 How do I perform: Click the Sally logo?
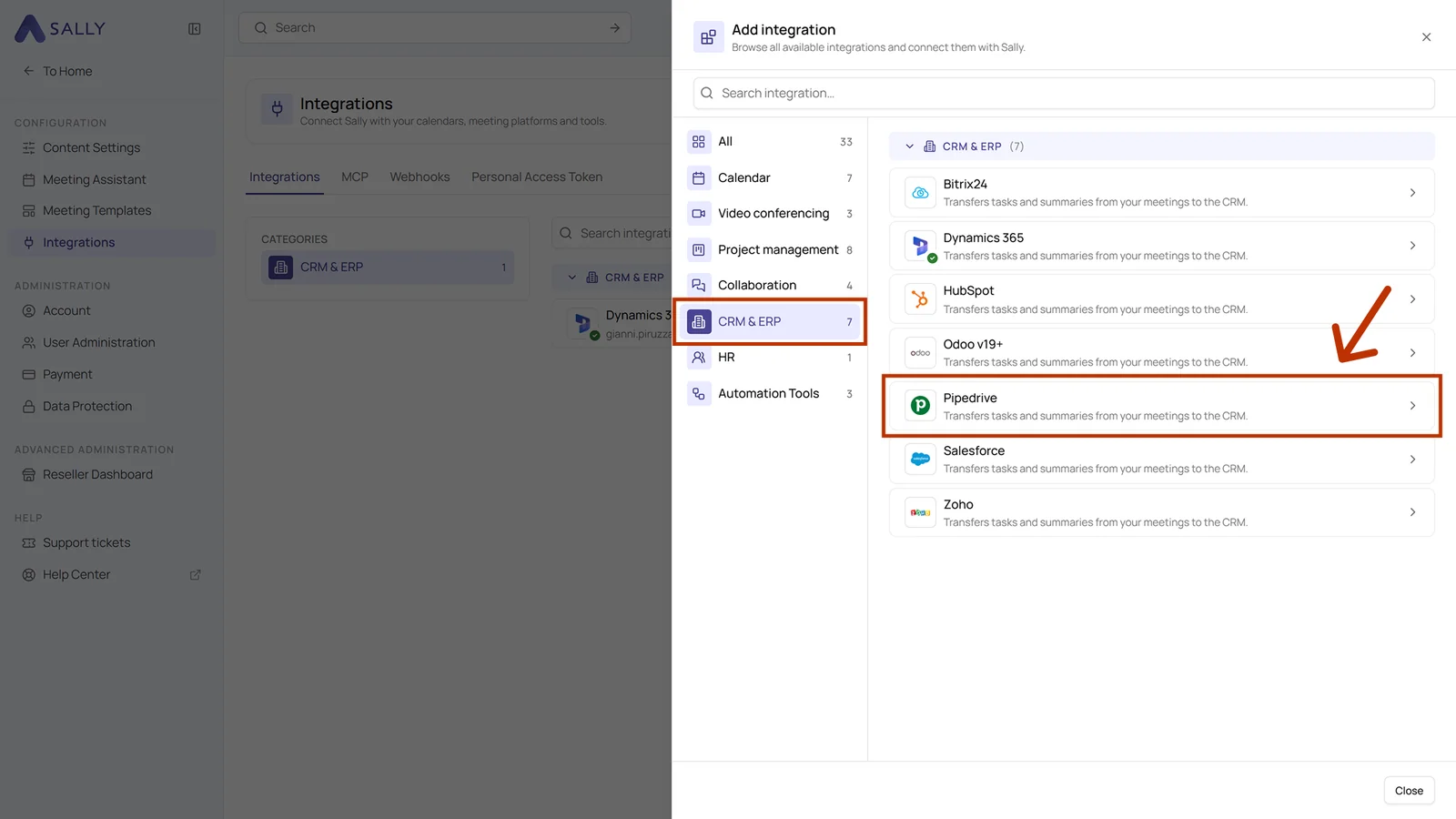click(x=60, y=28)
